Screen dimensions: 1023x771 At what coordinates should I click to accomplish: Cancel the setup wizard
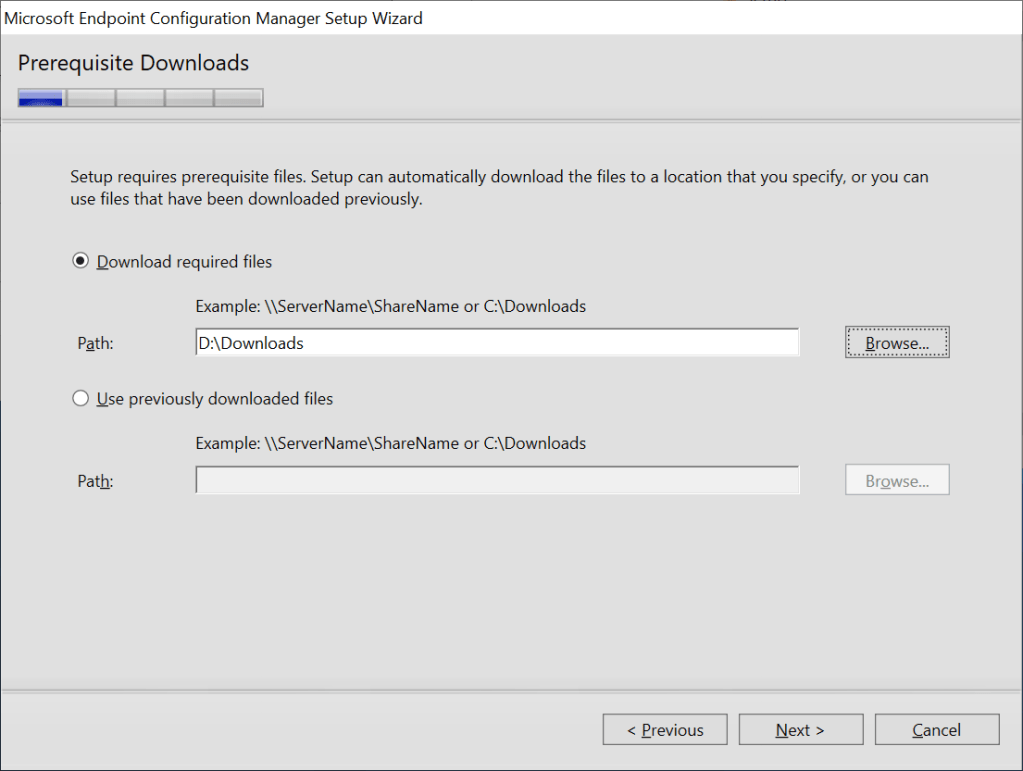coord(936,730)
